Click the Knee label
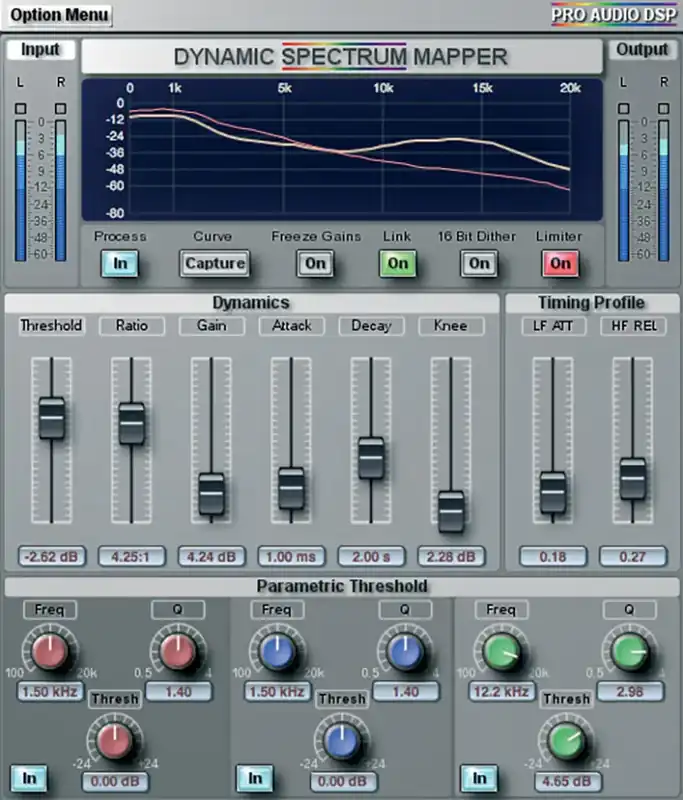This screenshot has width=683, height=800. tap(451, 326)
